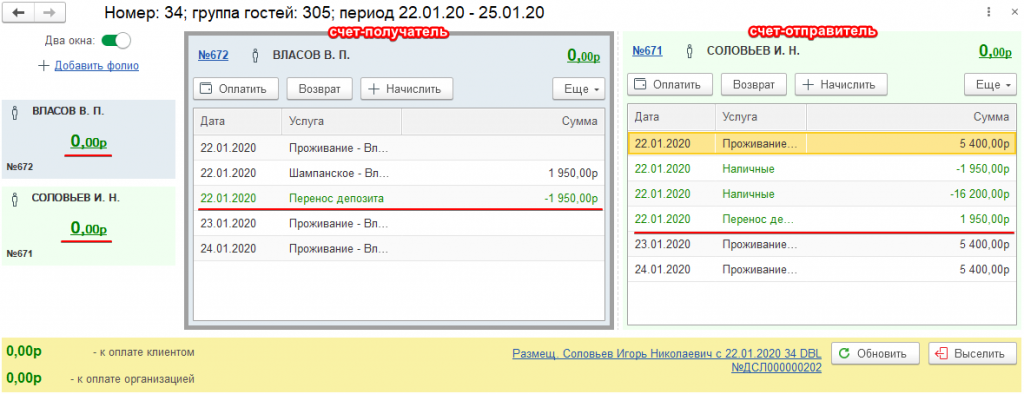Click the Обновить refresh button
The image size is (1024, 394).
coord(875,353)
